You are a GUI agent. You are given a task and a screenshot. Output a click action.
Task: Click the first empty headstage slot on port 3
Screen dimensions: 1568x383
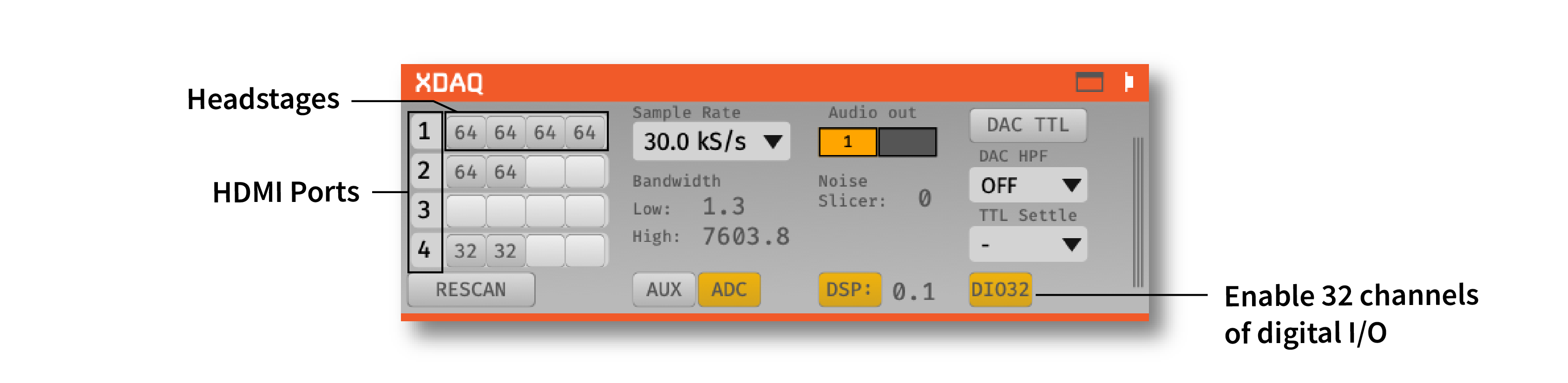point(466,211)
